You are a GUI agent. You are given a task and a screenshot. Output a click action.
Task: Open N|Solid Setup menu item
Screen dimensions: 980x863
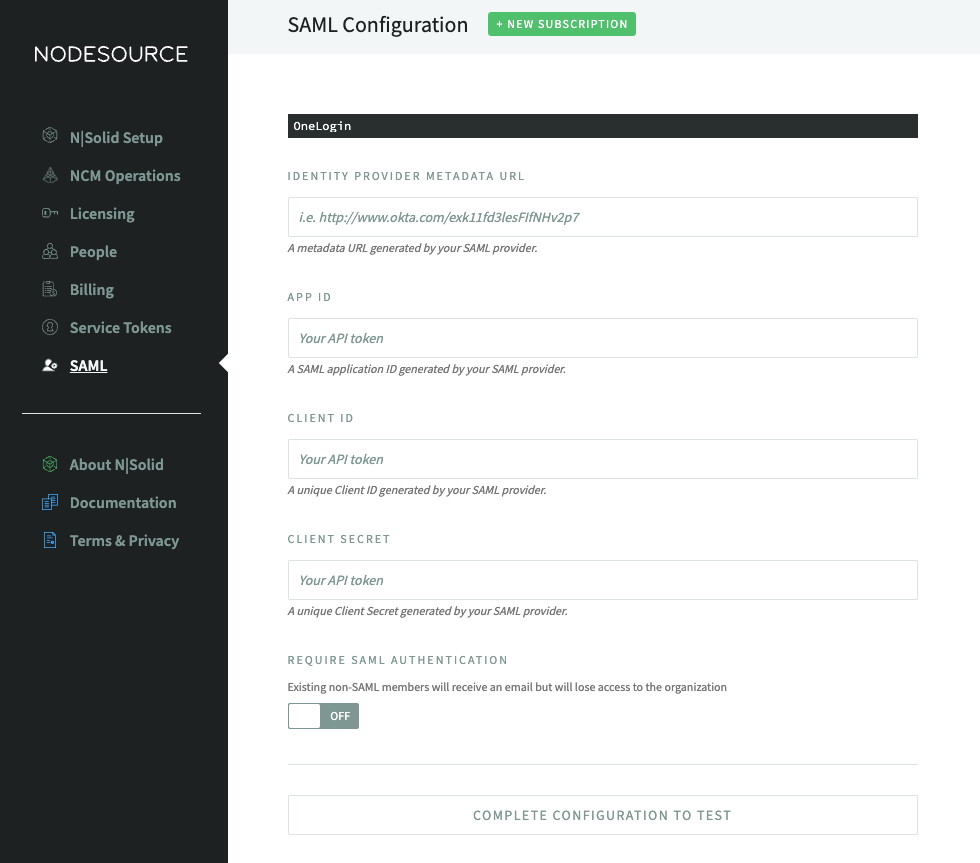[x=116, y=137]
